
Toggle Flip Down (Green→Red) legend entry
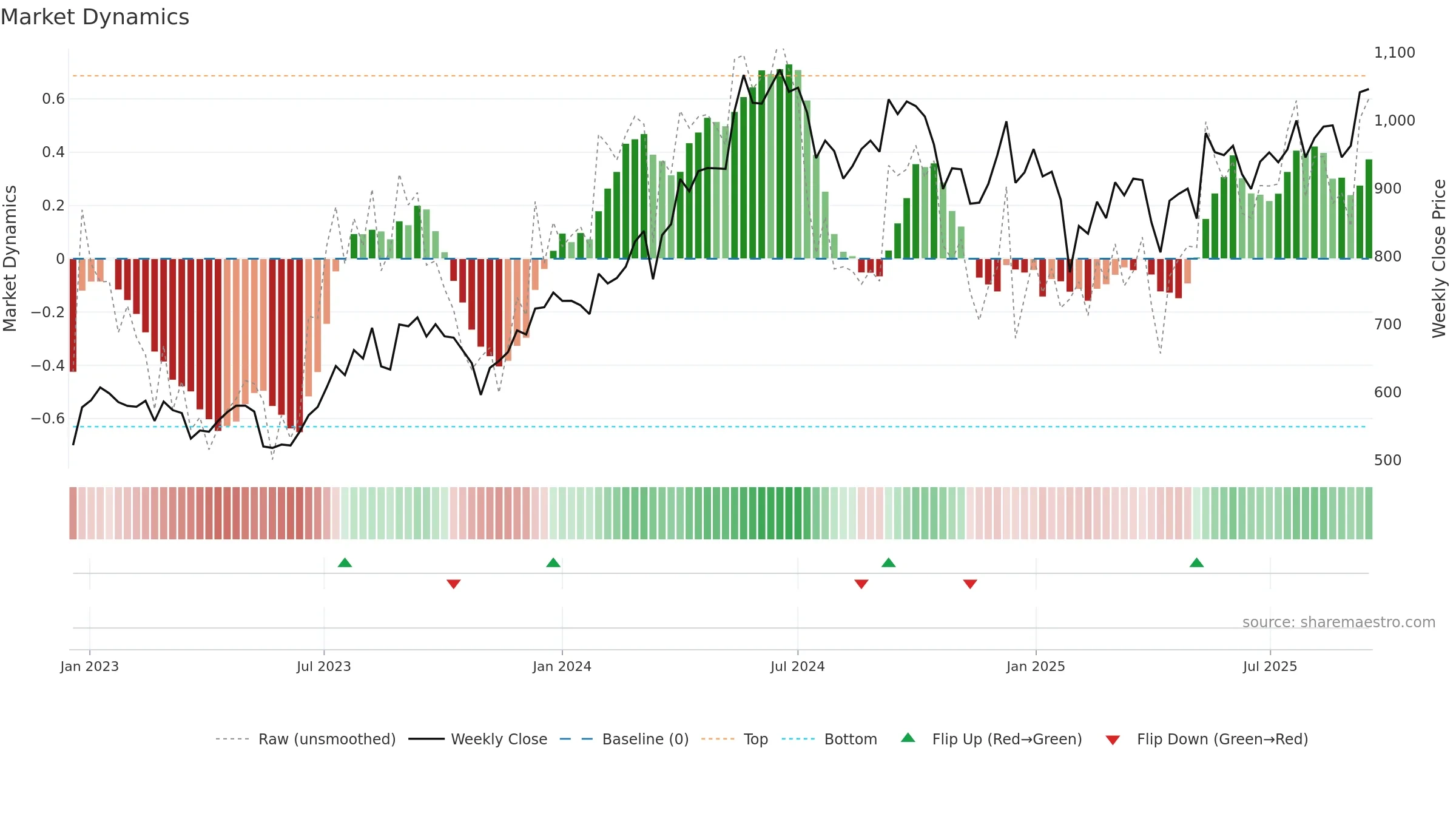click(x=1207, y=739)
